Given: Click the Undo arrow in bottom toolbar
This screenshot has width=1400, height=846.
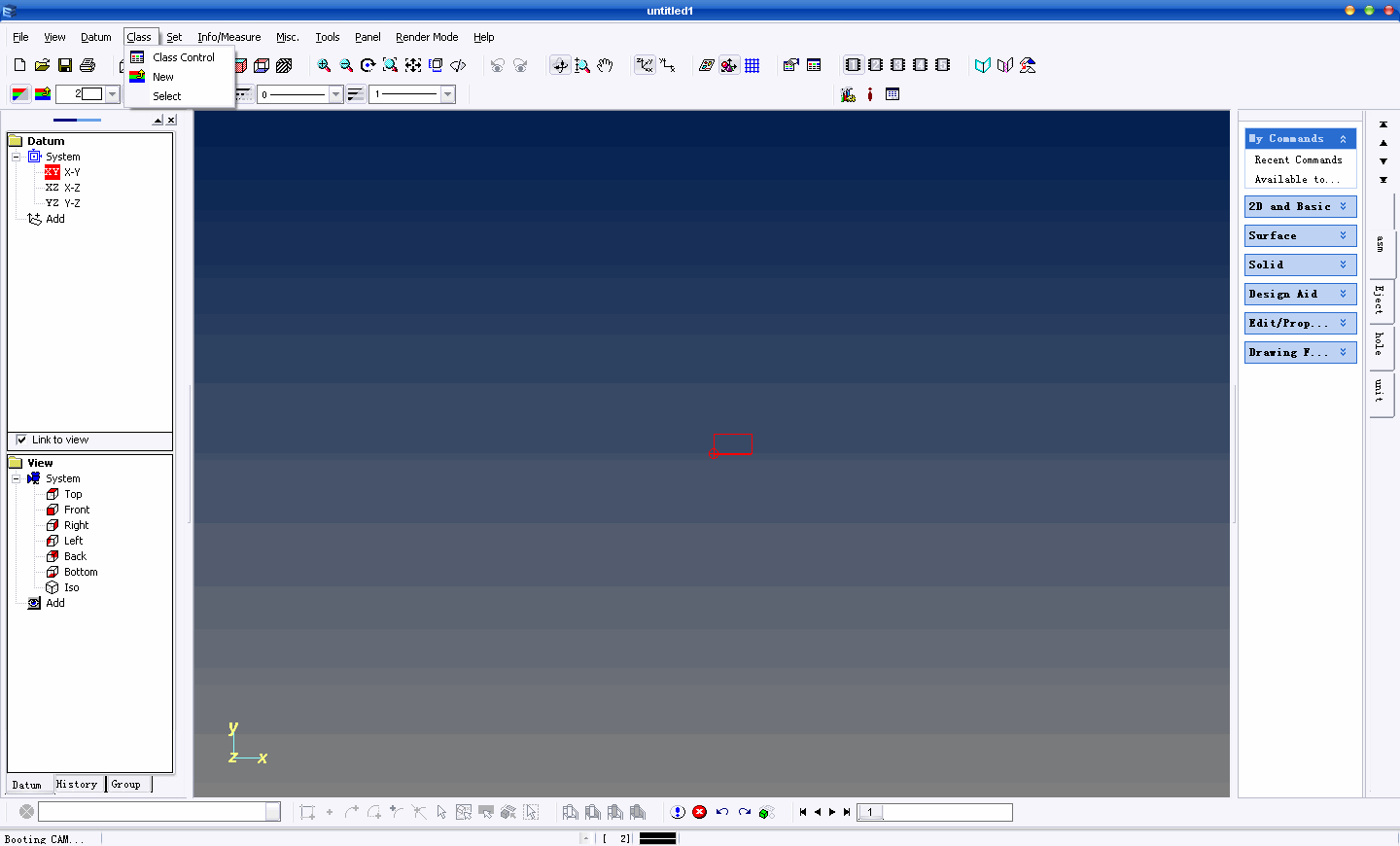Looking at the screenshot, I should (x=722, y=812).
